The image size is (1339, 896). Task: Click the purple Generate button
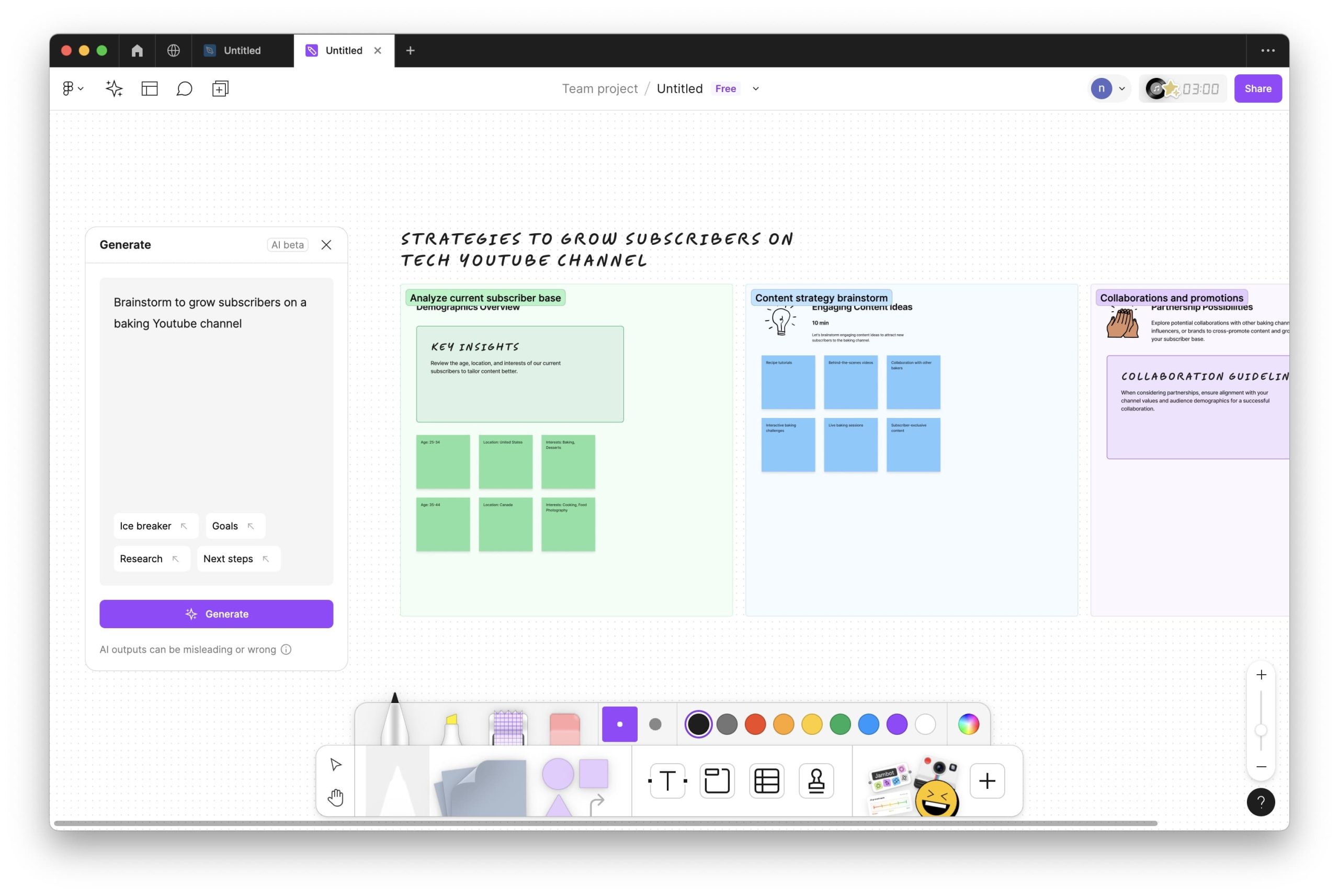tap(216, 614)
